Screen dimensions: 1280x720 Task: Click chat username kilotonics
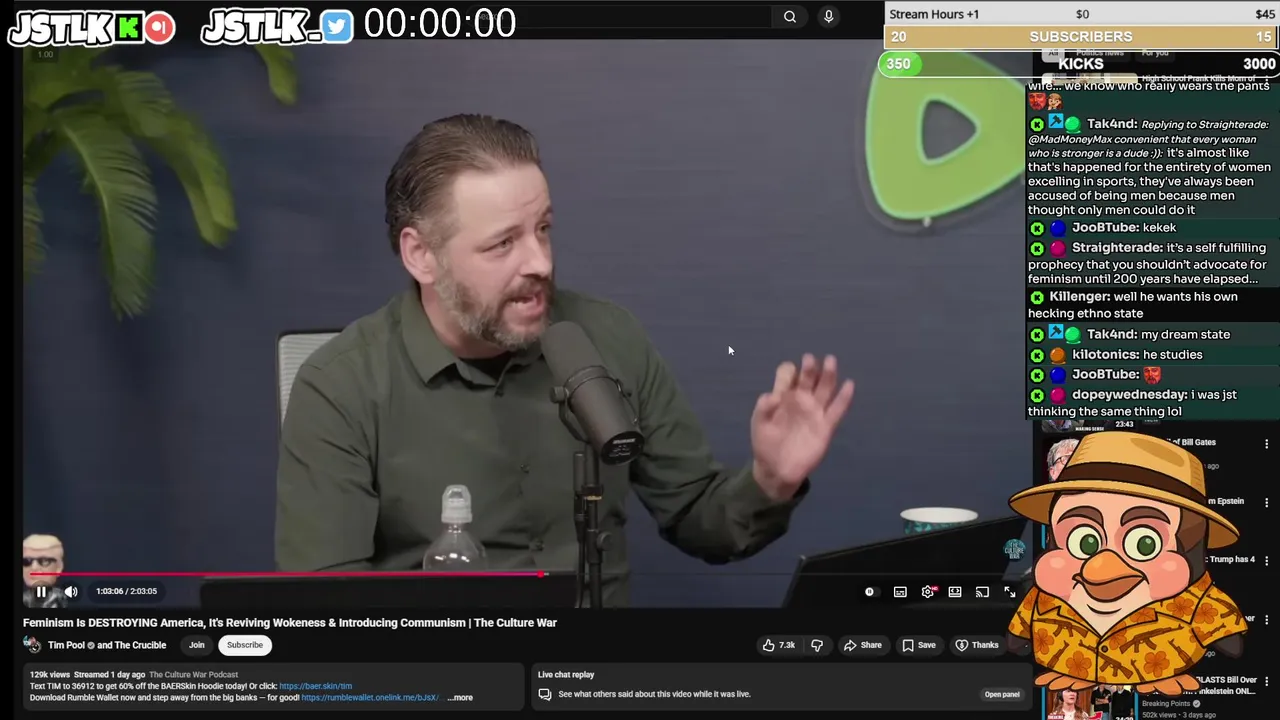tap(1105, 355)
